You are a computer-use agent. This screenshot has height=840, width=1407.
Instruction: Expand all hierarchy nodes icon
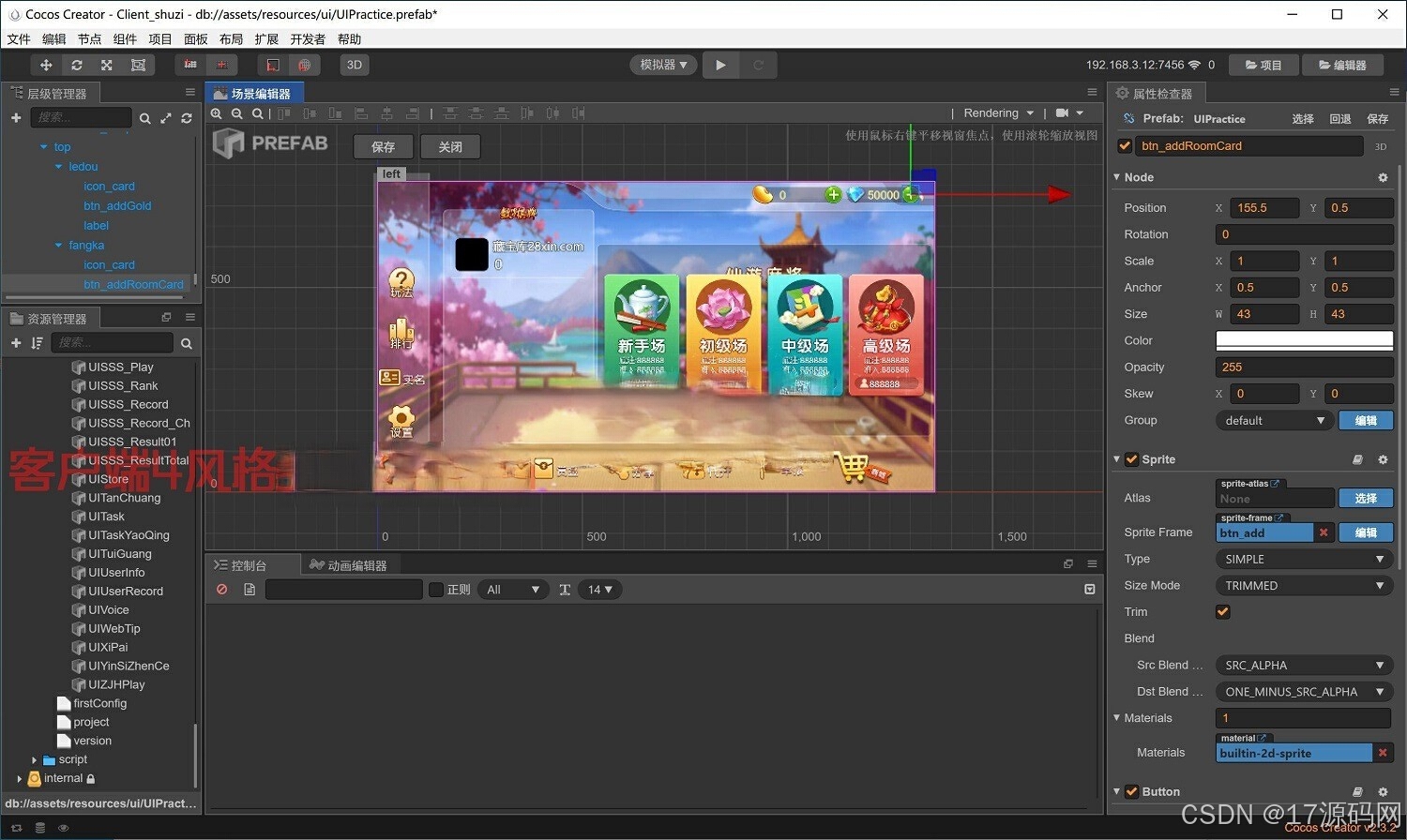coord(166,118)
